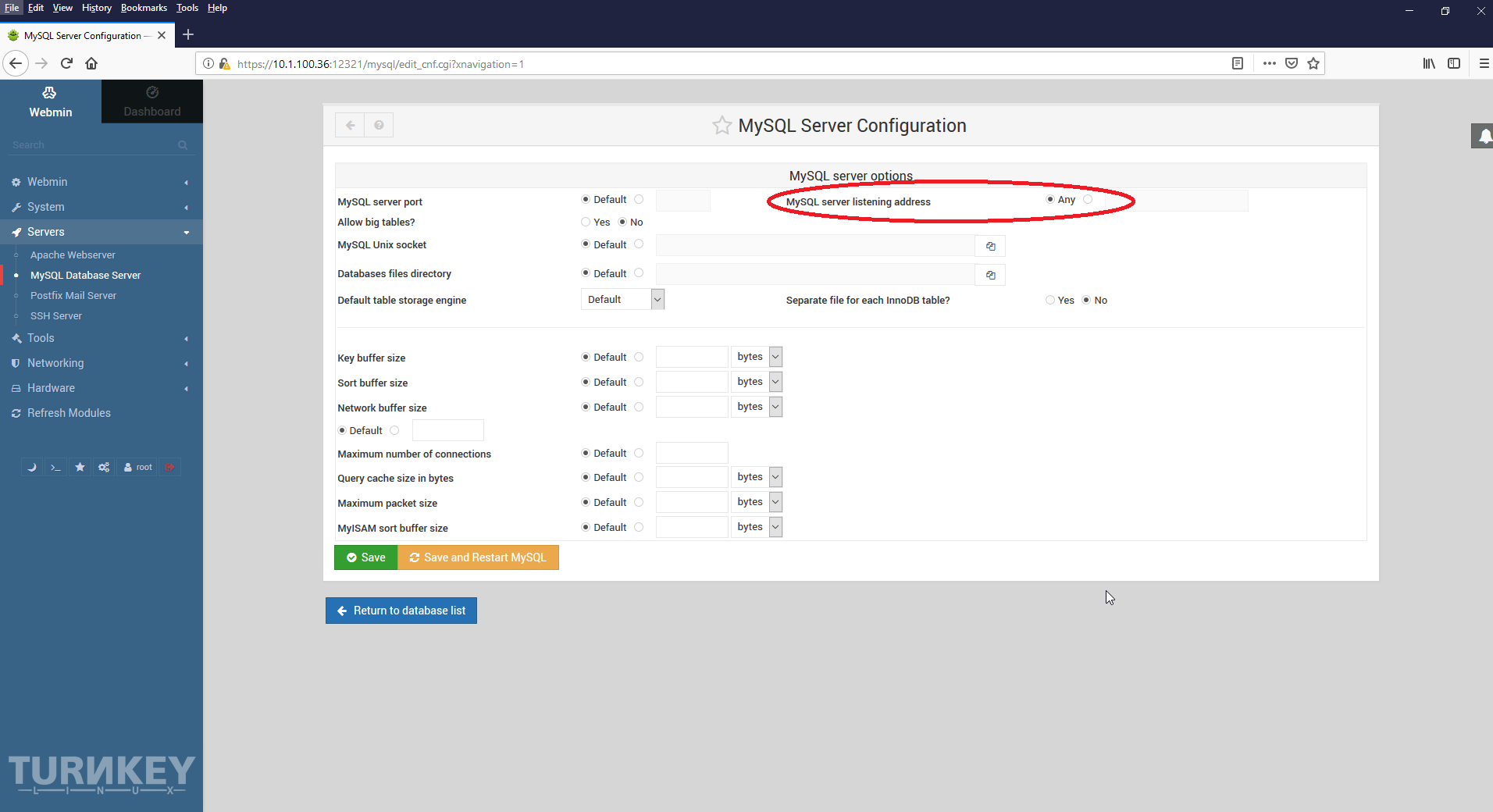The image size is (1493, 812).
Task: Select Yes for Allow big tables
Action: click(x=586, y=223)
